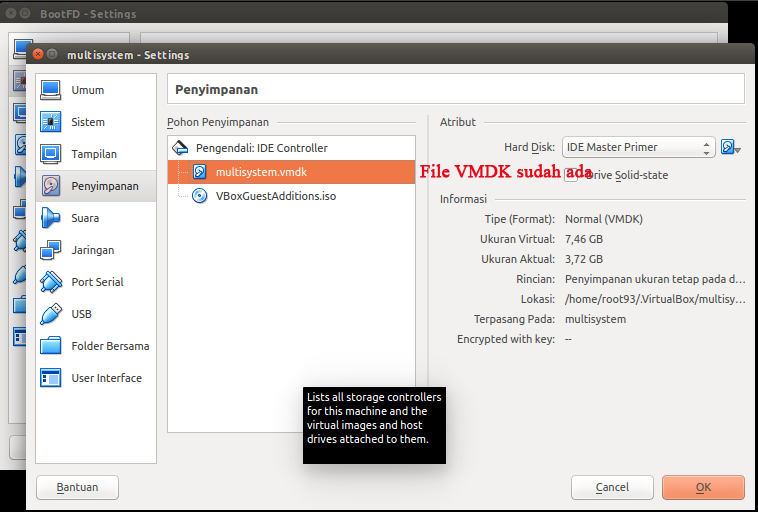
Task: Click the Umum monitor icon
Action: coord(51,90)
